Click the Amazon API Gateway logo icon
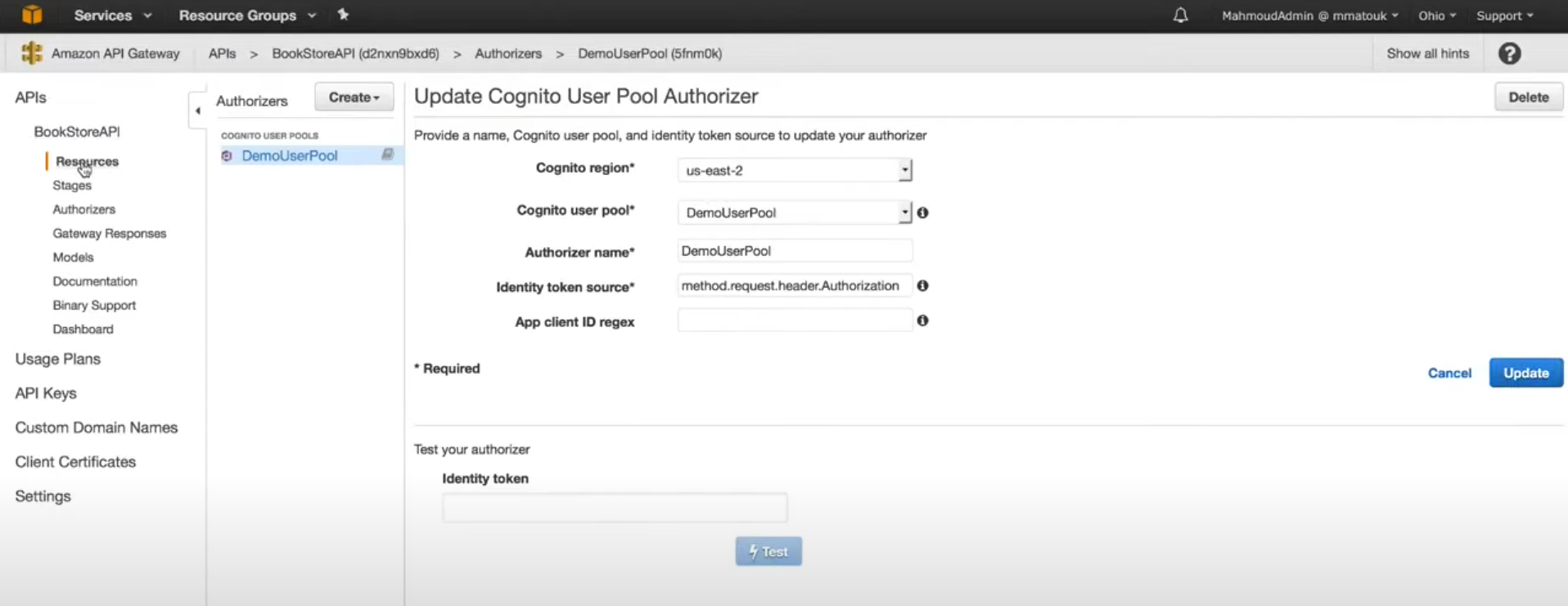 32,53
